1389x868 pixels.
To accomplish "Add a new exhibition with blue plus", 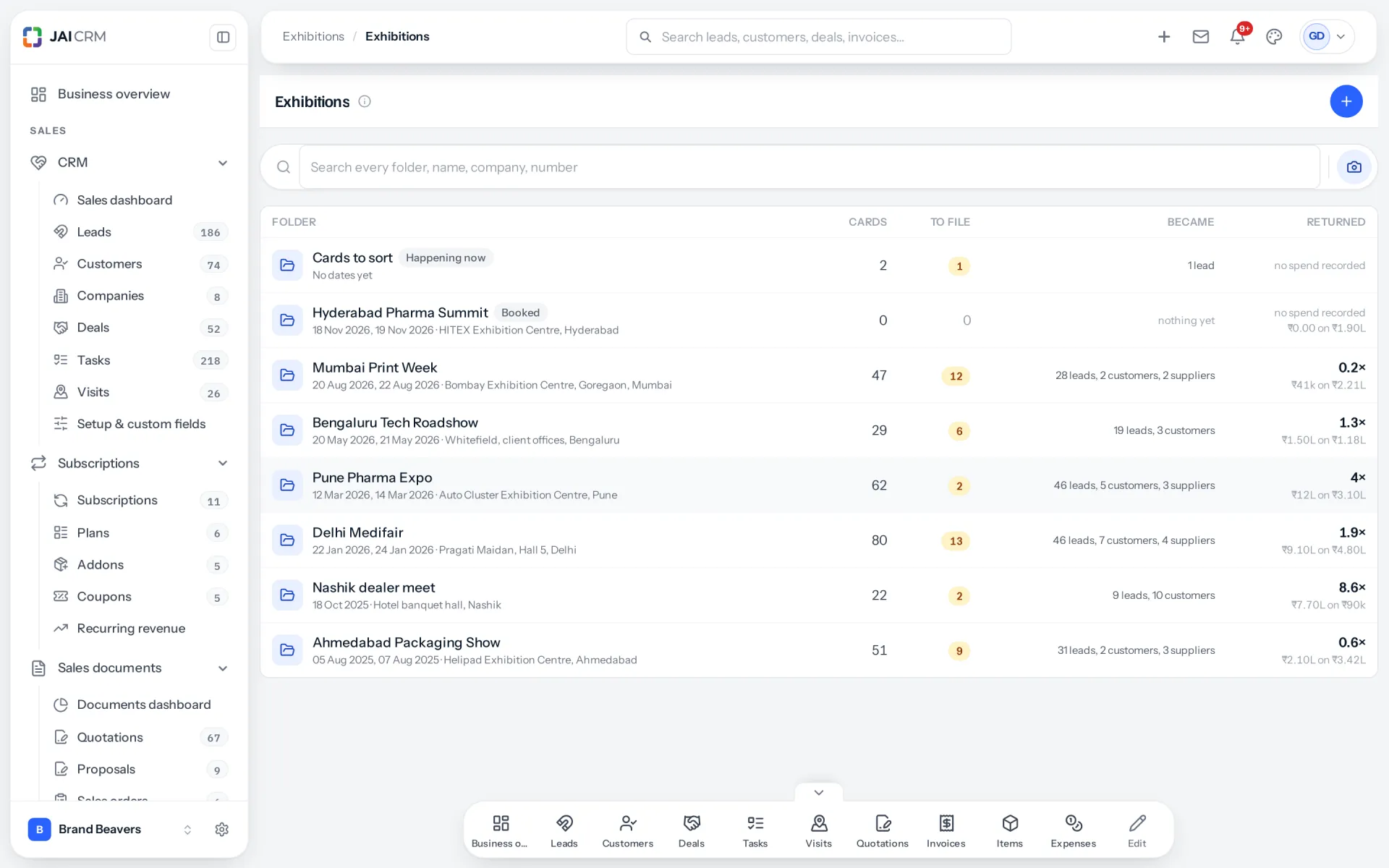I will (x=1346, y=101).
